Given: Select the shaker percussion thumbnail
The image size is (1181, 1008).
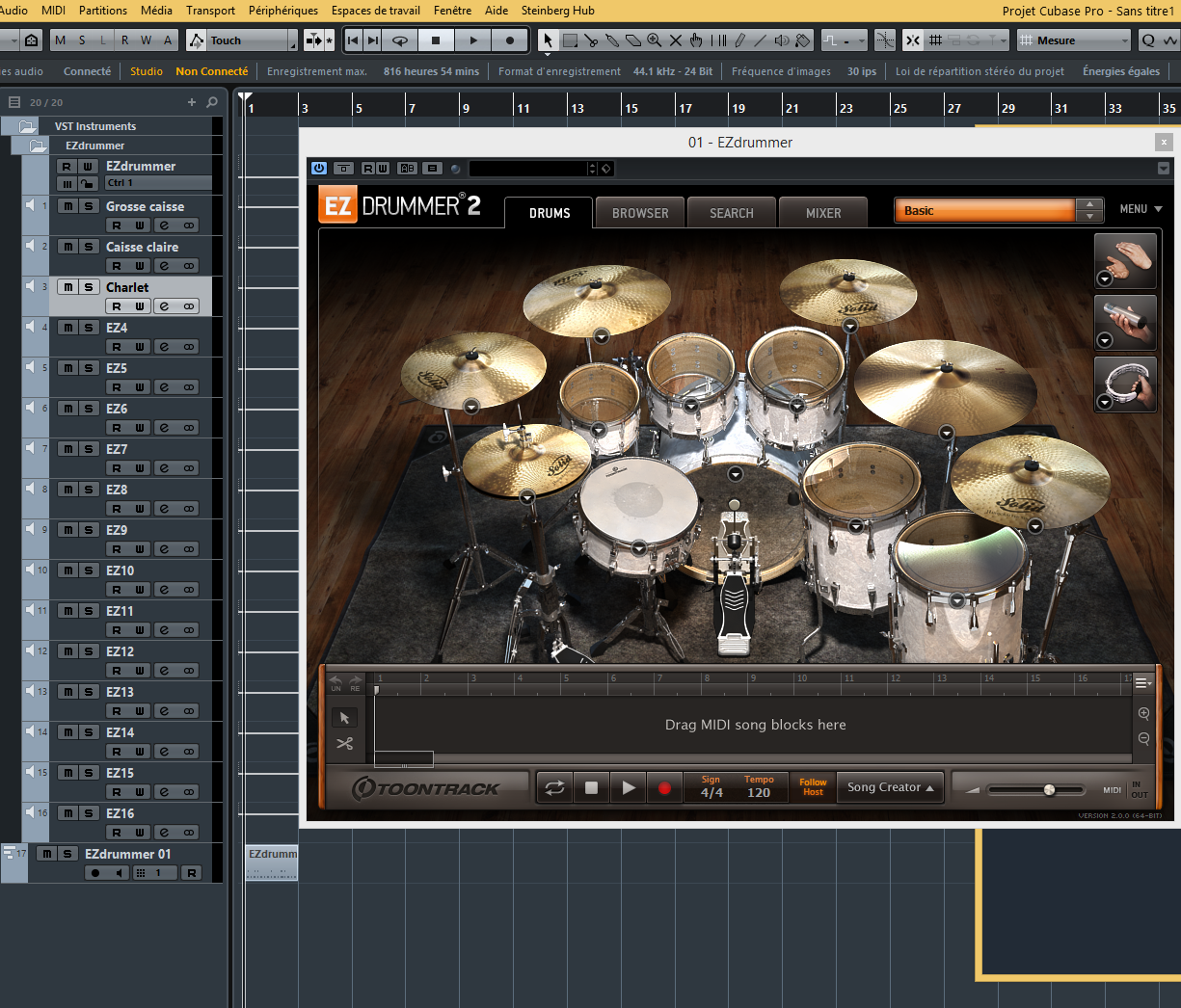Looking at the screenshot, I should coord(1125,322).
